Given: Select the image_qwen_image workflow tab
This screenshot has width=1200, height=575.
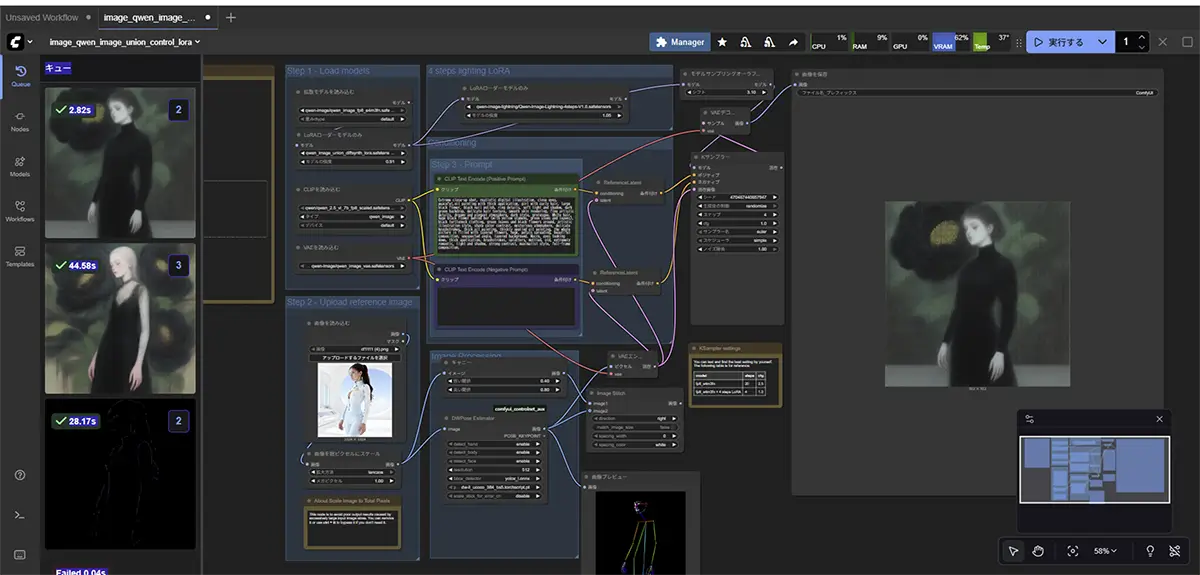Looking at the screenshot, I should [157, 17].
